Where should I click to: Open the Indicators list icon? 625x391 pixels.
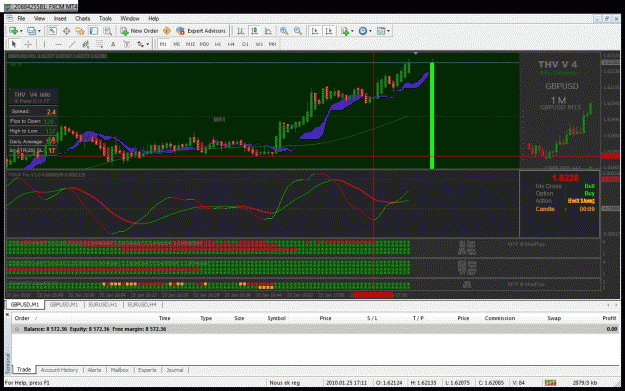coord(345,31)
